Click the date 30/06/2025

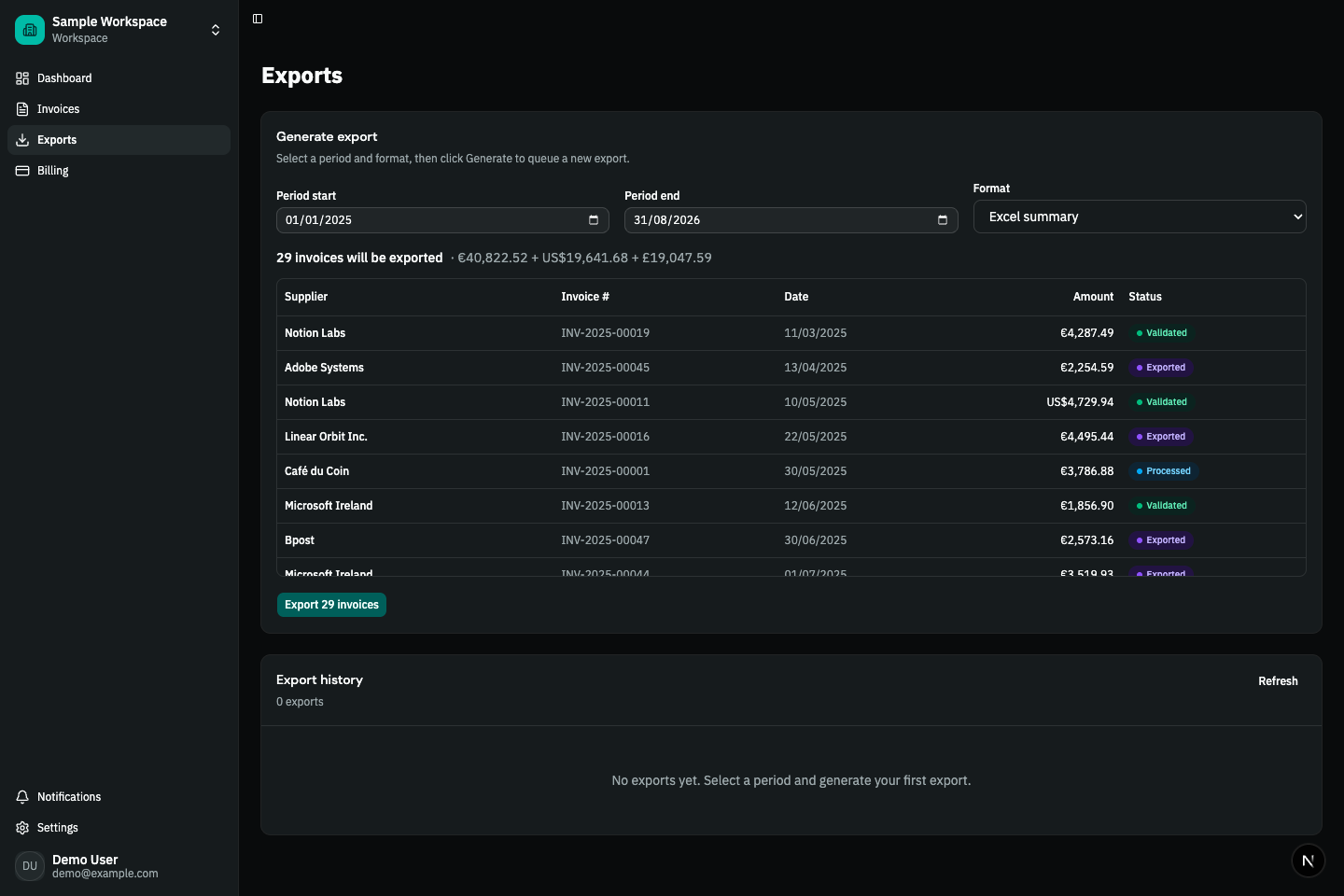tap(815, 540)
